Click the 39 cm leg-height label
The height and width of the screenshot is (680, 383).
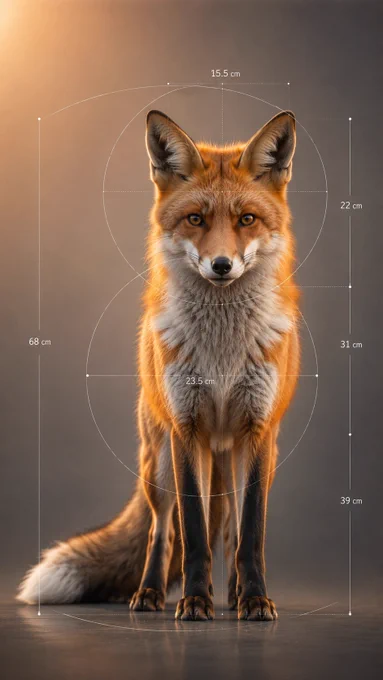tap(351, 501)
